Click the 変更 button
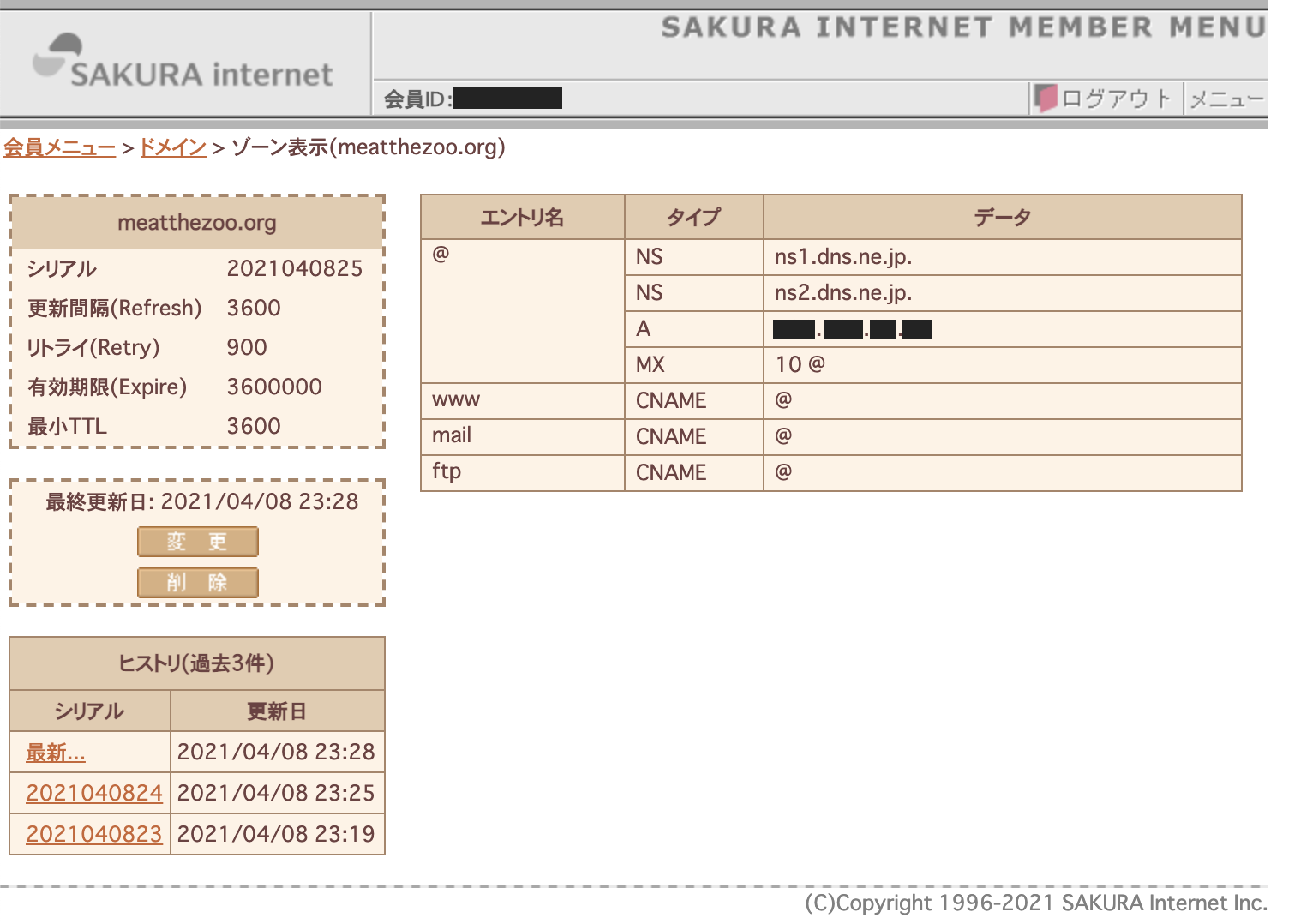Screen dimensions: 1289x924 (197, 542)
